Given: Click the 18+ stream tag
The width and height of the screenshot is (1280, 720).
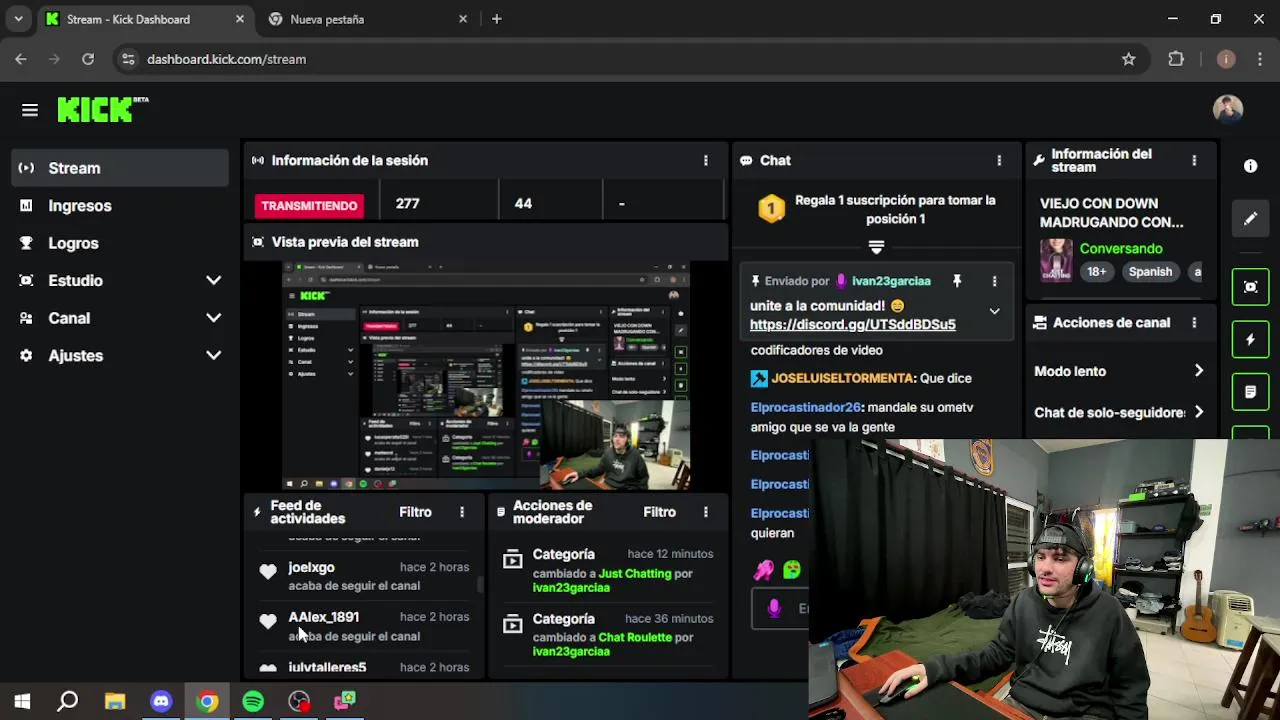Looking at the screenshot, I should (1097, 272).
